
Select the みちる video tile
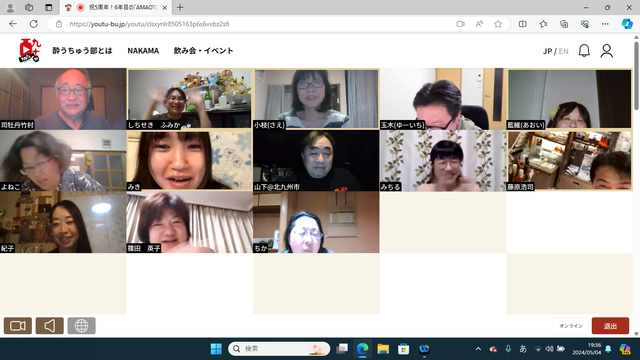click(x=443, y=161)
